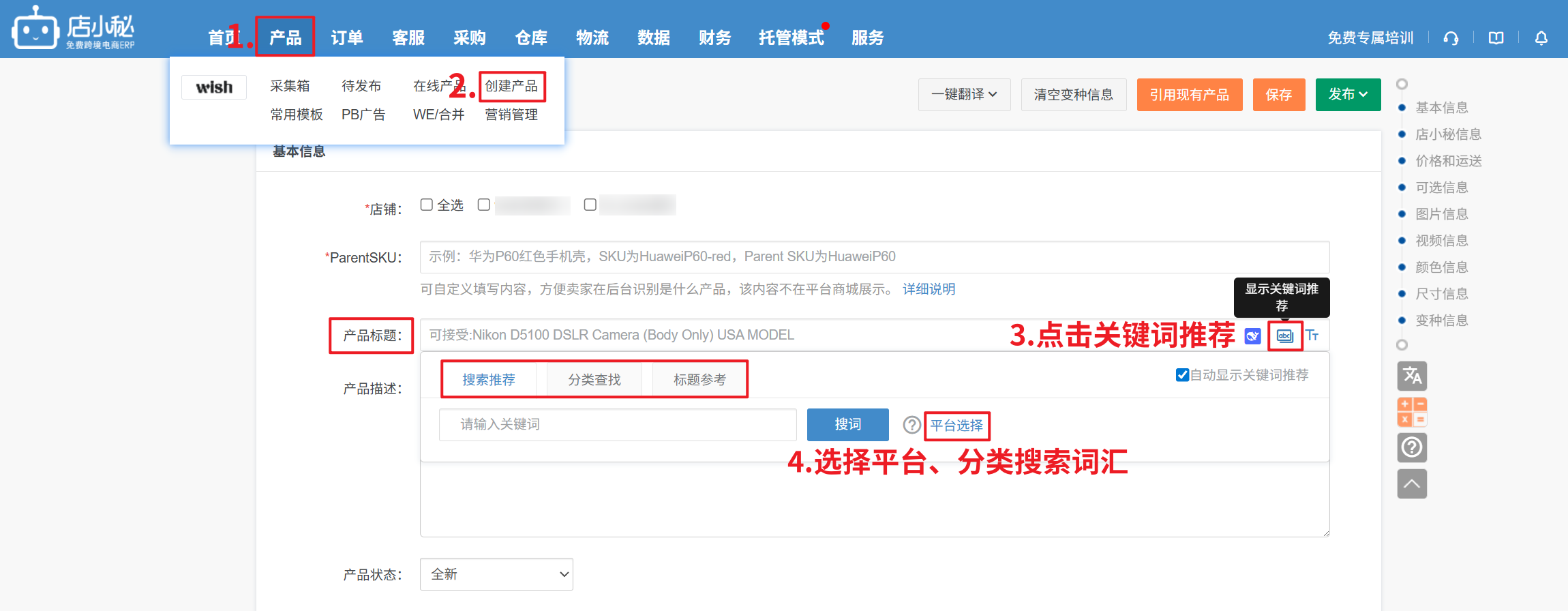Click the Tt text case icon

1312,336
